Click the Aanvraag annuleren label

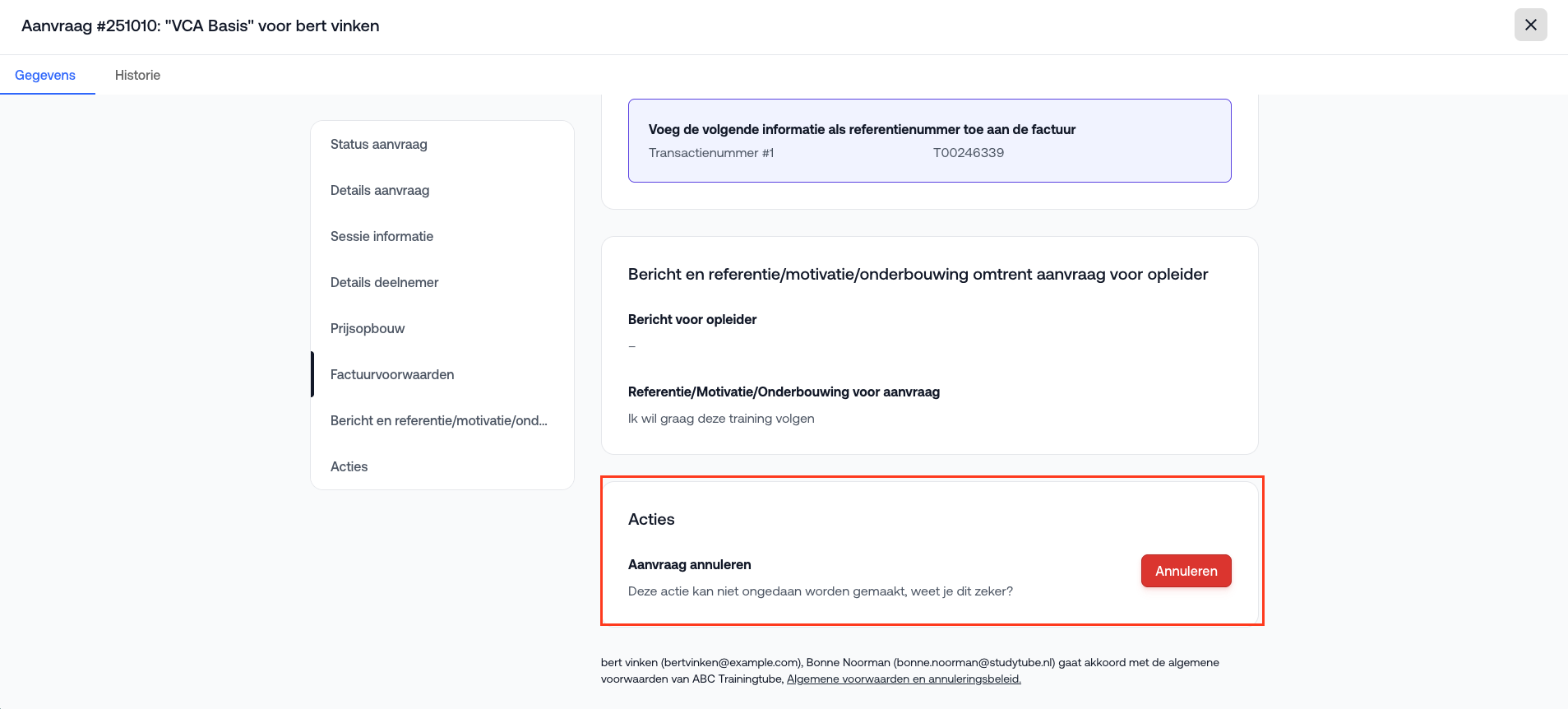click(689, 564)
